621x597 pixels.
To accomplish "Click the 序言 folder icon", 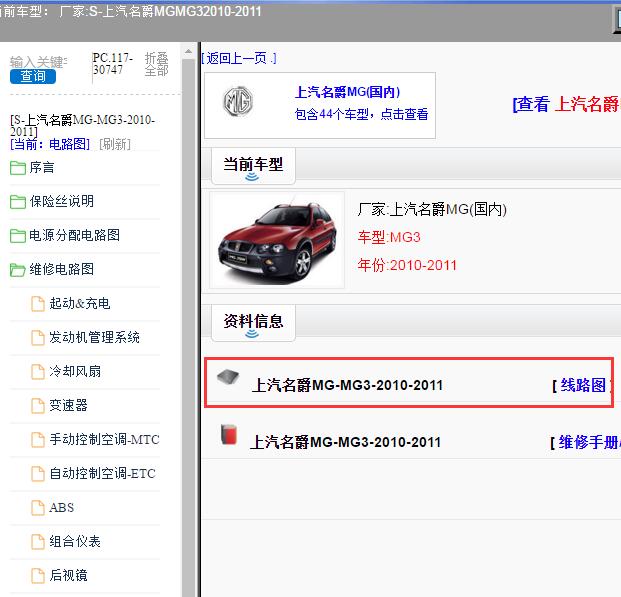I will pos(18,168).
